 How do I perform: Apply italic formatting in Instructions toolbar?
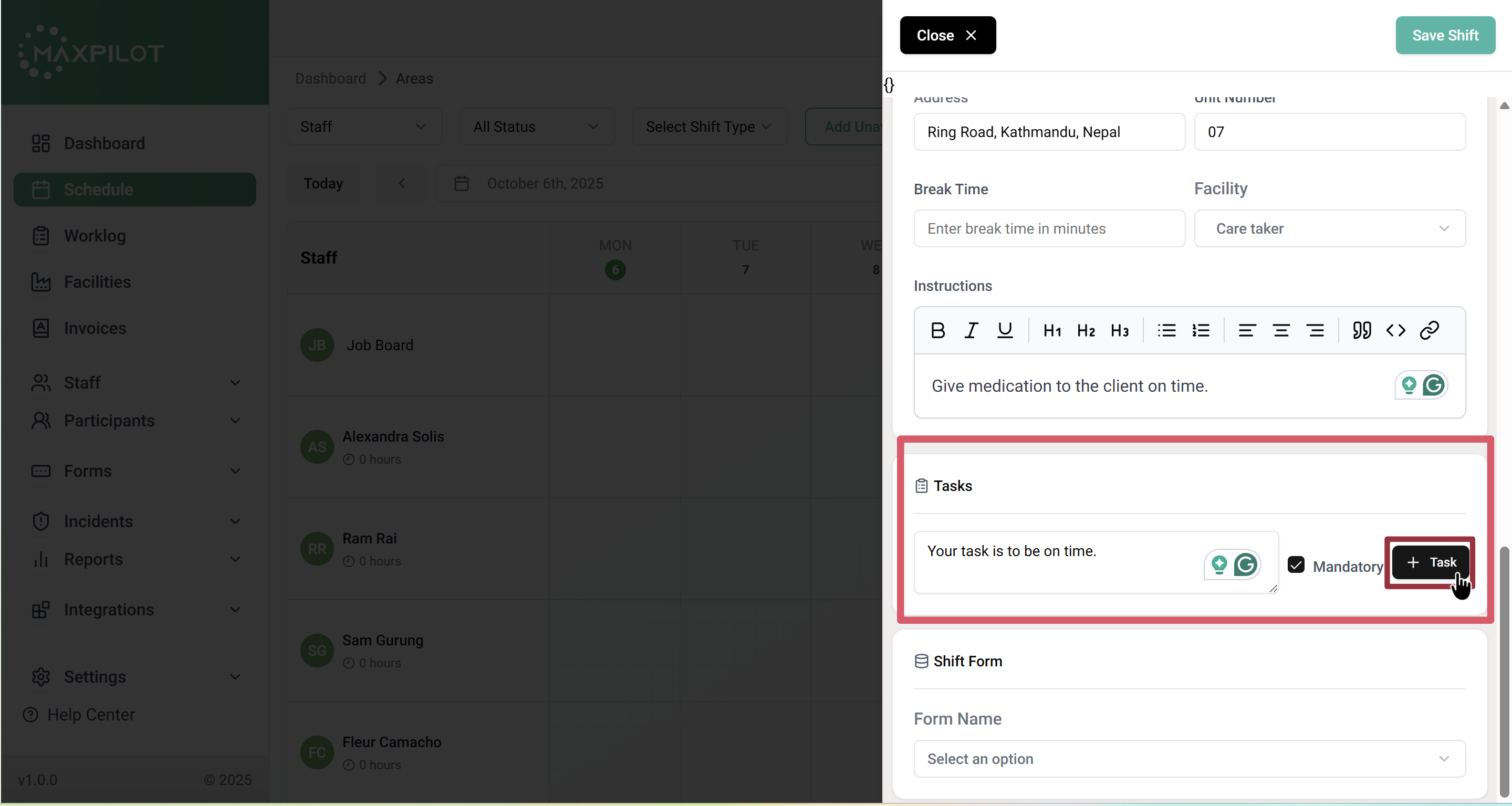coord(971,330)
